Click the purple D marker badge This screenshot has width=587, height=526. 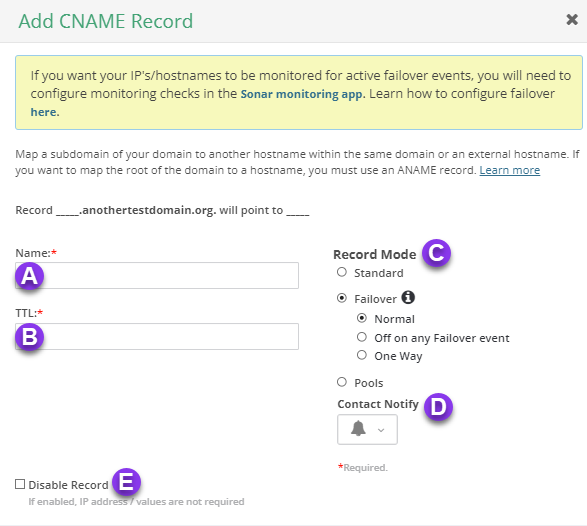(438, 407)
